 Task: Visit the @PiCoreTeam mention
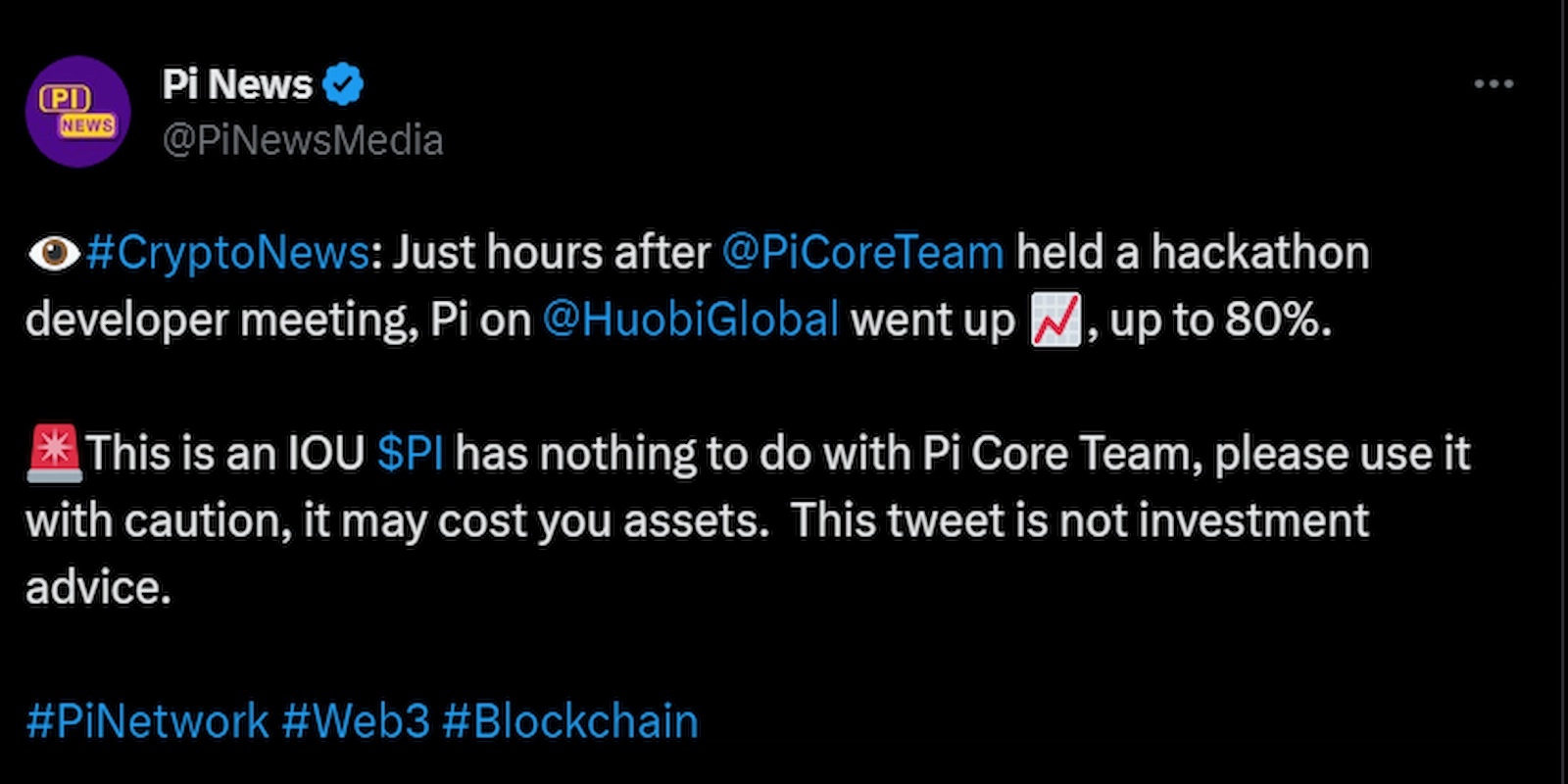point(862,253)
